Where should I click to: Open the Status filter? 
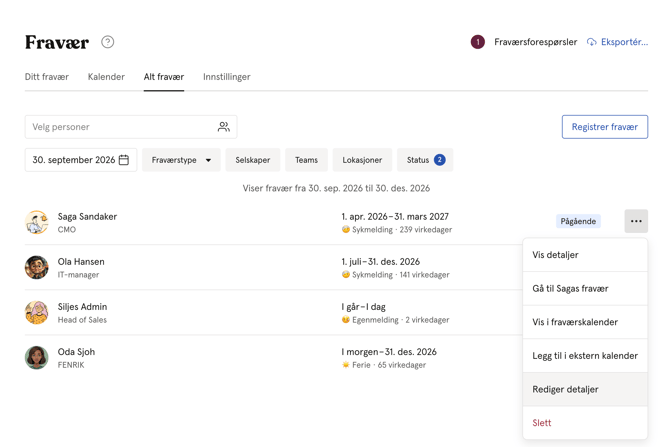point(425,160)
